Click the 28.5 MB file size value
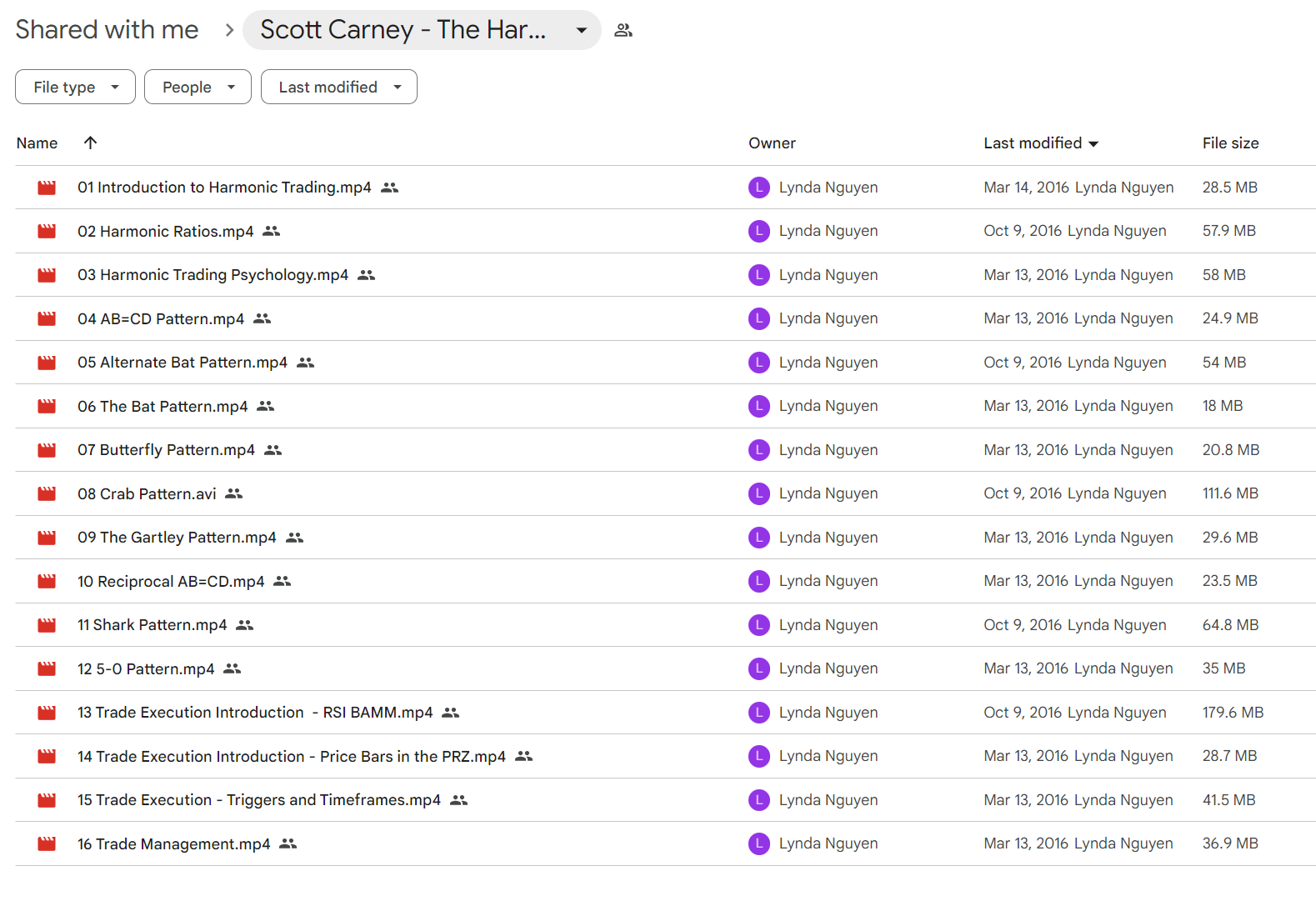 click(x=1229, y=188)
